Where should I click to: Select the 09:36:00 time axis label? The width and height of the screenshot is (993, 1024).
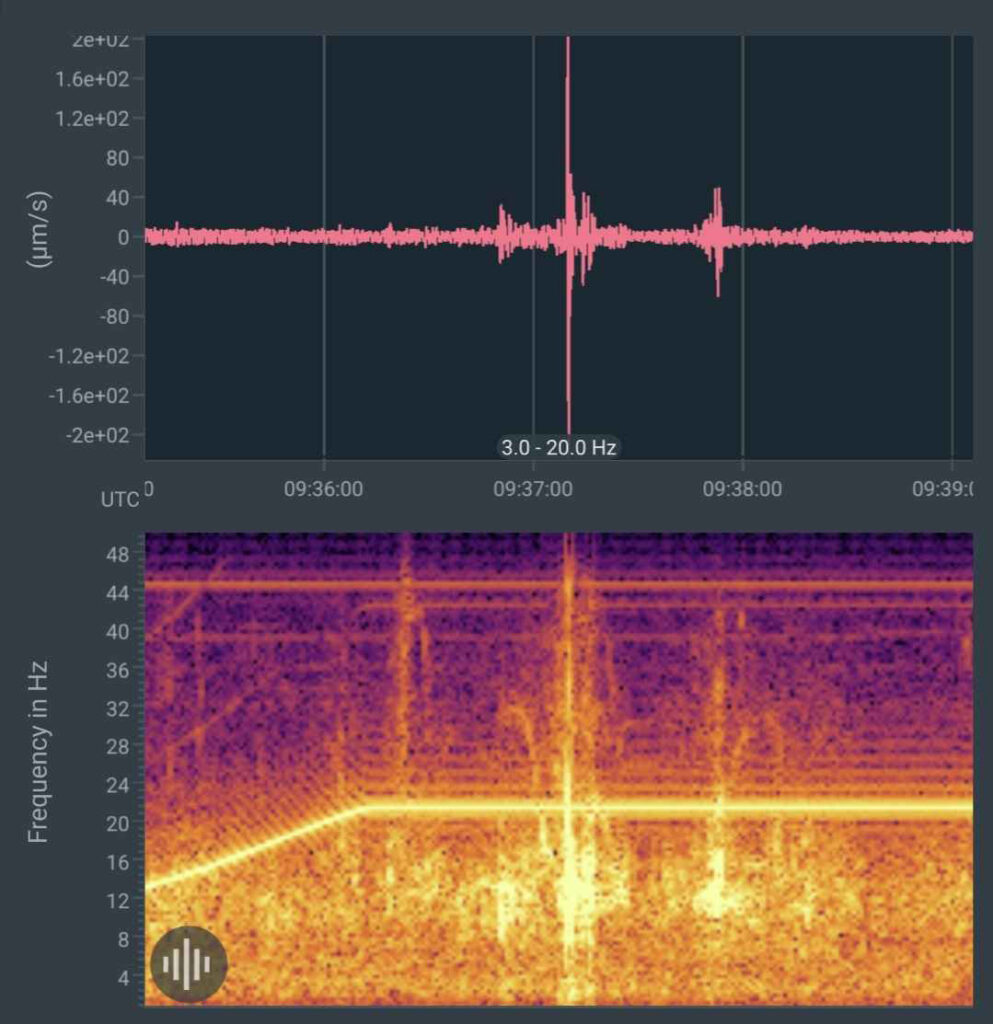click(x=323, y=488)
